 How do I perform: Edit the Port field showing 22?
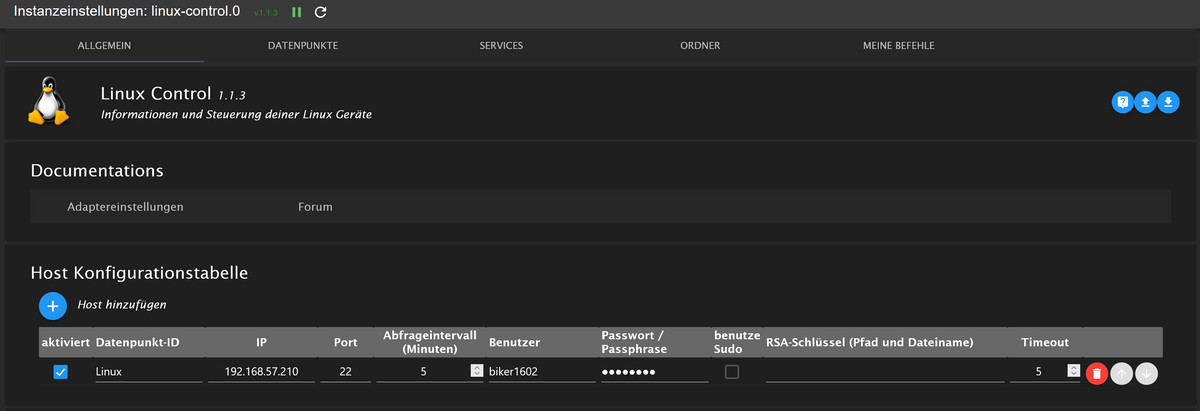pyautogui.click(x=345, y=372)
